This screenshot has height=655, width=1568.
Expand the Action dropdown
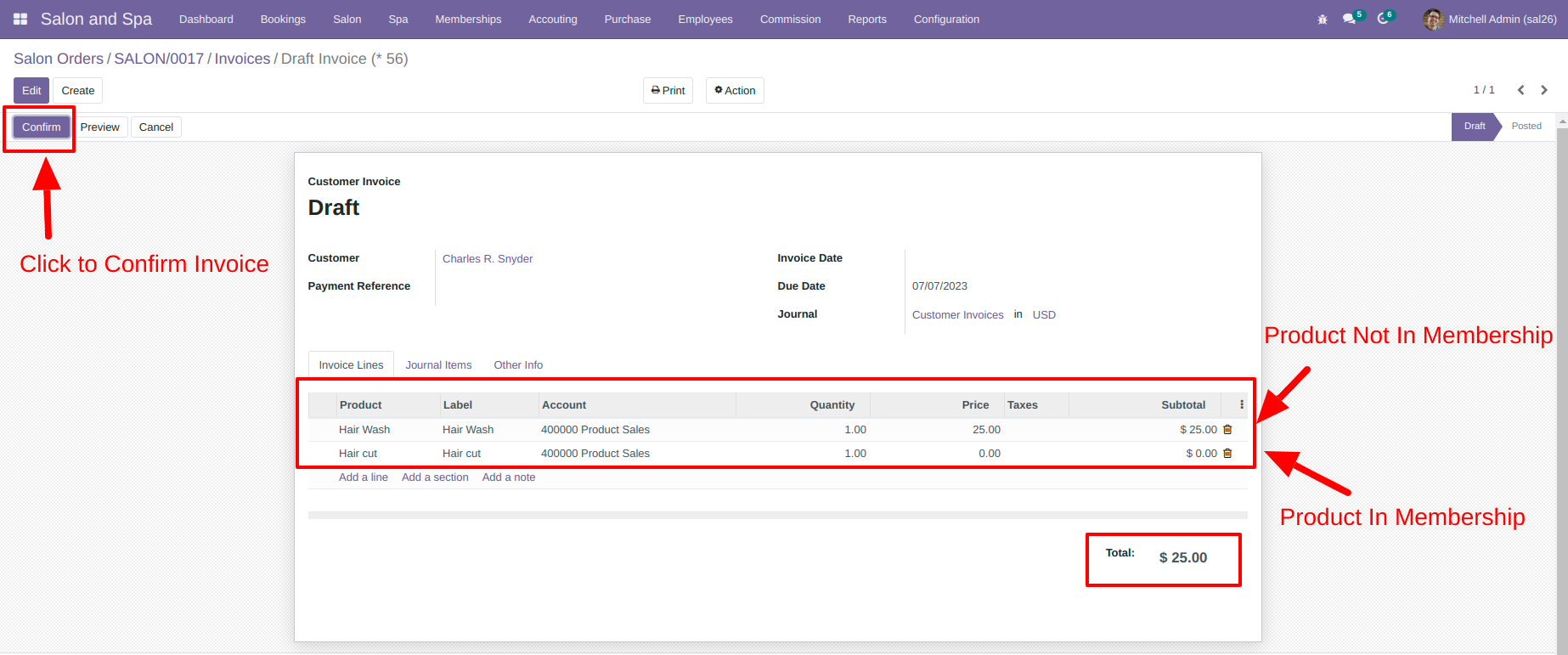pos(735,91)
